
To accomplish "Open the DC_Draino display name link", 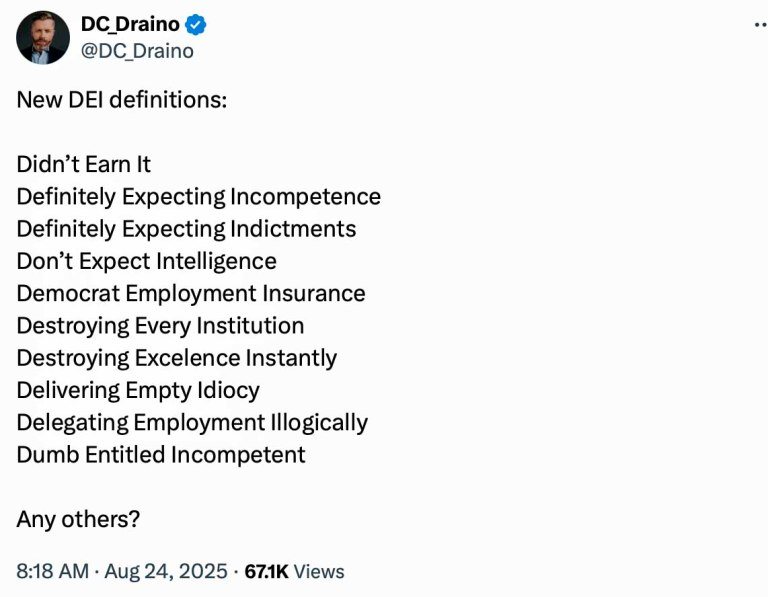I will [x=129, y=25].
